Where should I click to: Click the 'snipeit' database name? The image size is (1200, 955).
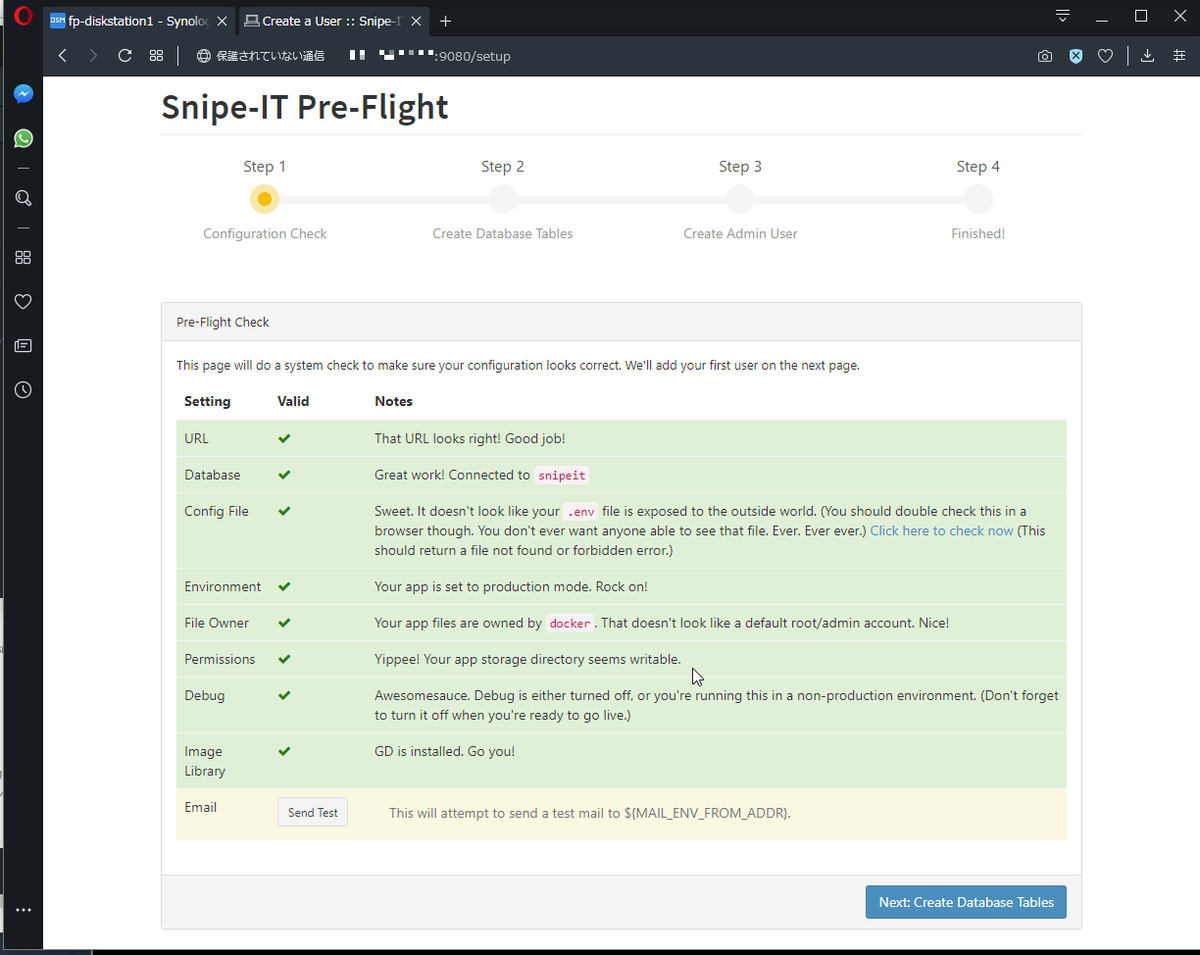562,475
